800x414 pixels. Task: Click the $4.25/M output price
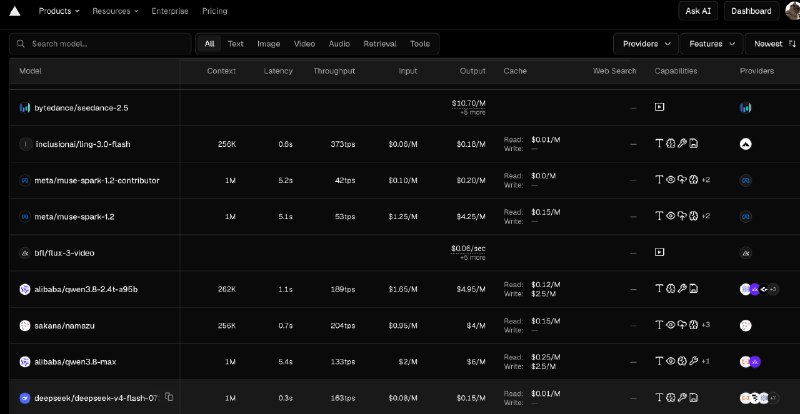(471, 216)
